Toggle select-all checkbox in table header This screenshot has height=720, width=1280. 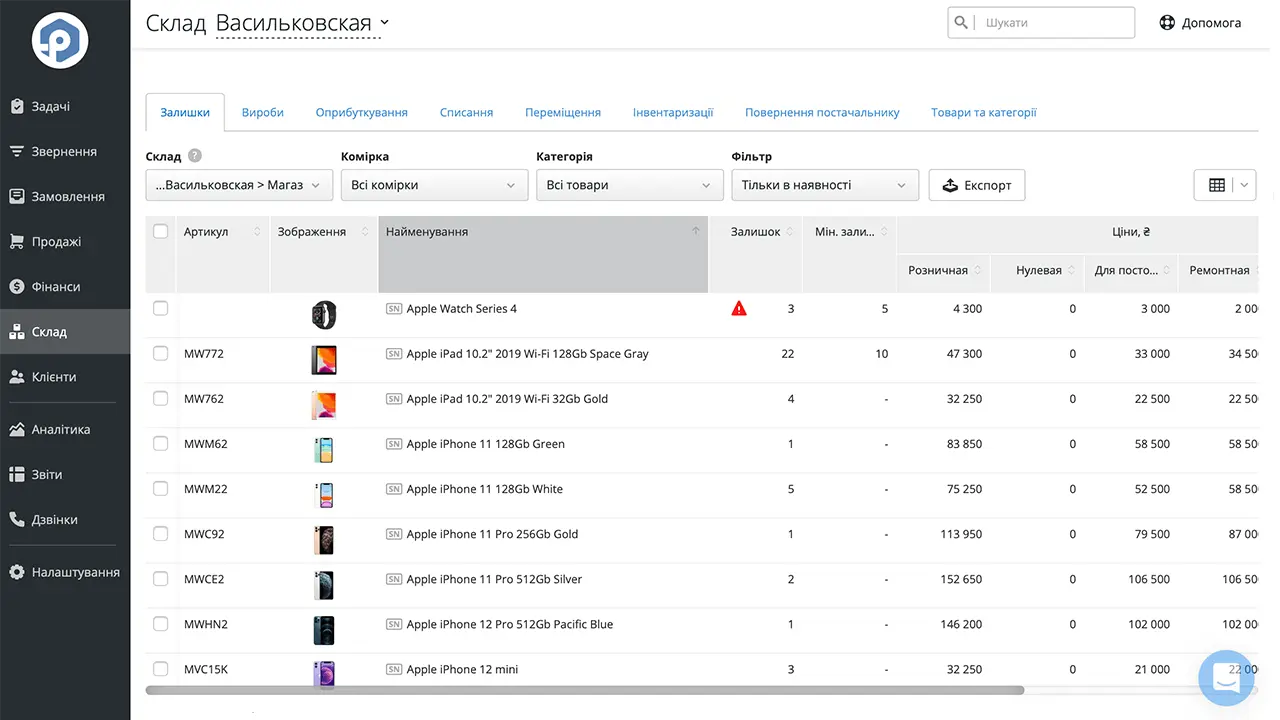[160, 231]
